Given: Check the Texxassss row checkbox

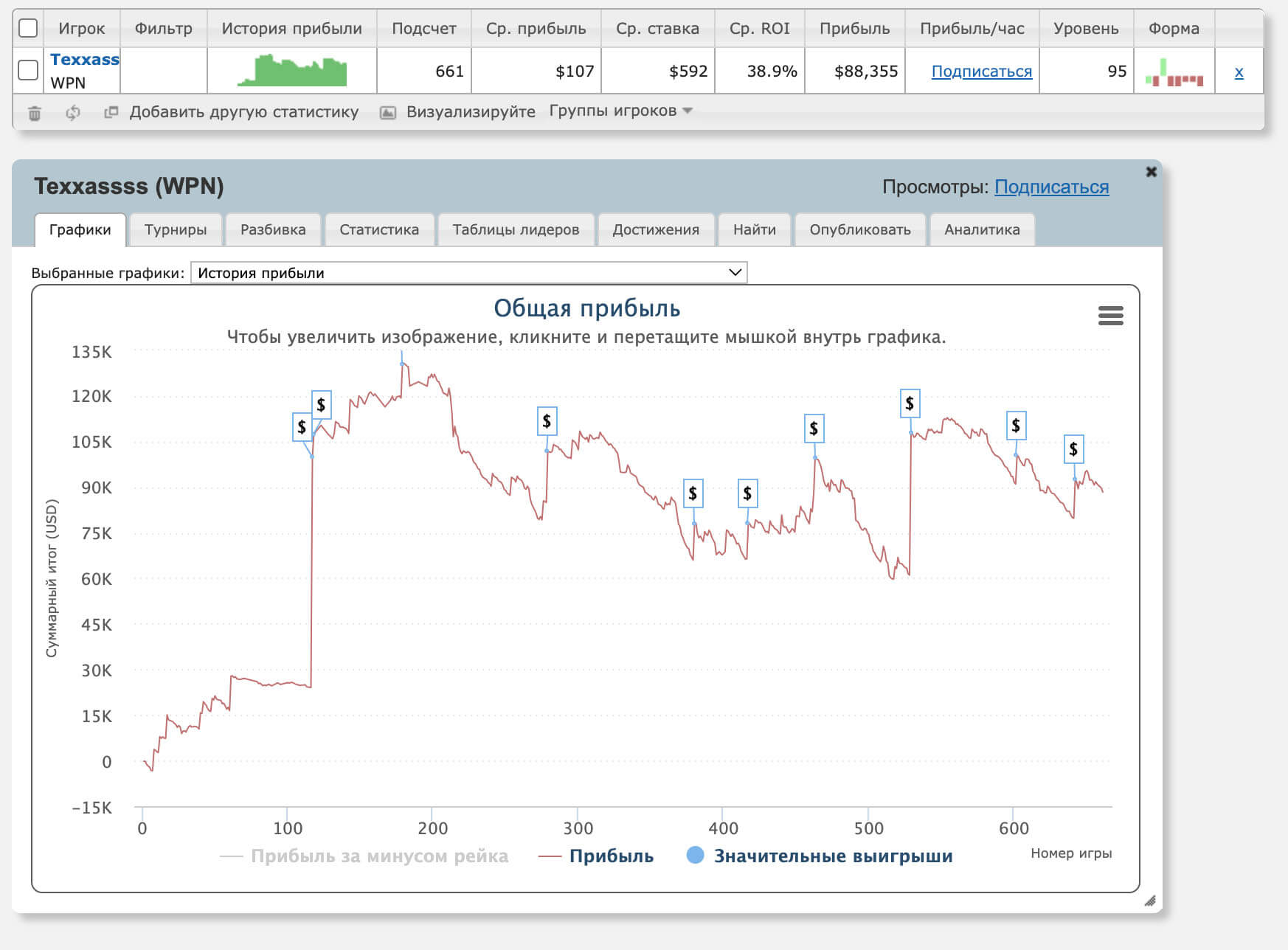Looking at the screenshot, I should point(28,71).
